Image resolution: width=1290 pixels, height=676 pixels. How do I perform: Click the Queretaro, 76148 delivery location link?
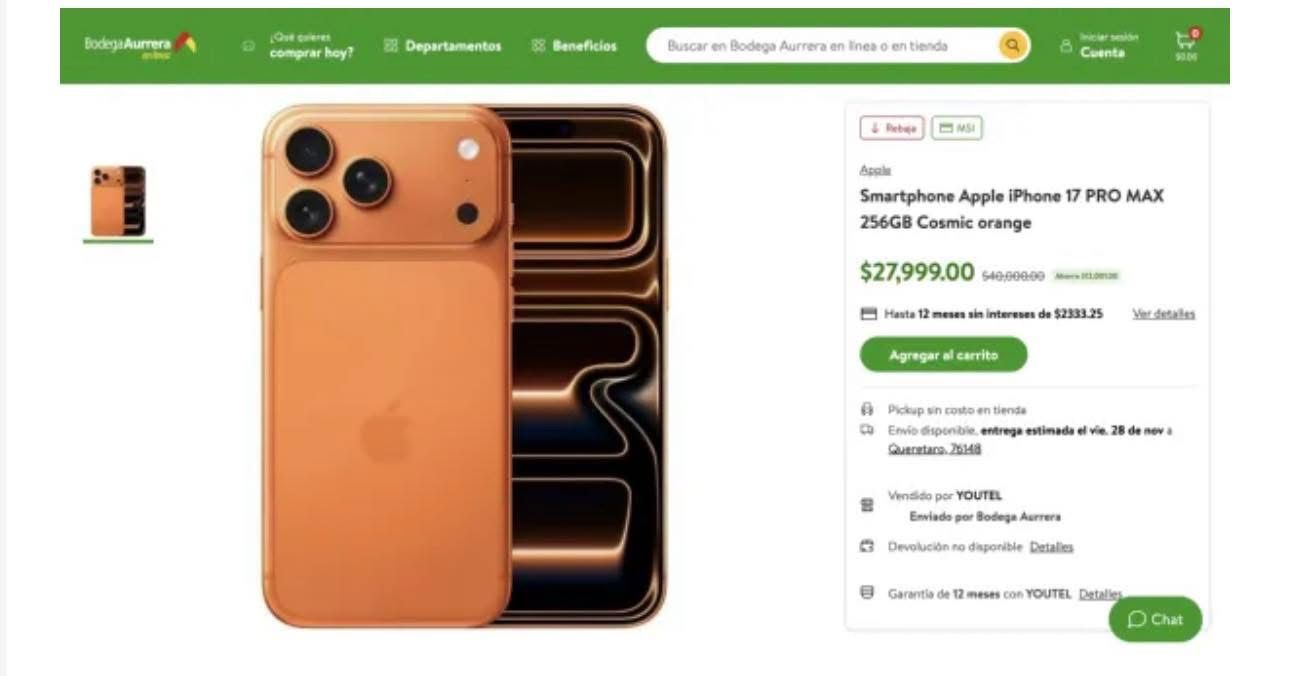coord(934,449)
